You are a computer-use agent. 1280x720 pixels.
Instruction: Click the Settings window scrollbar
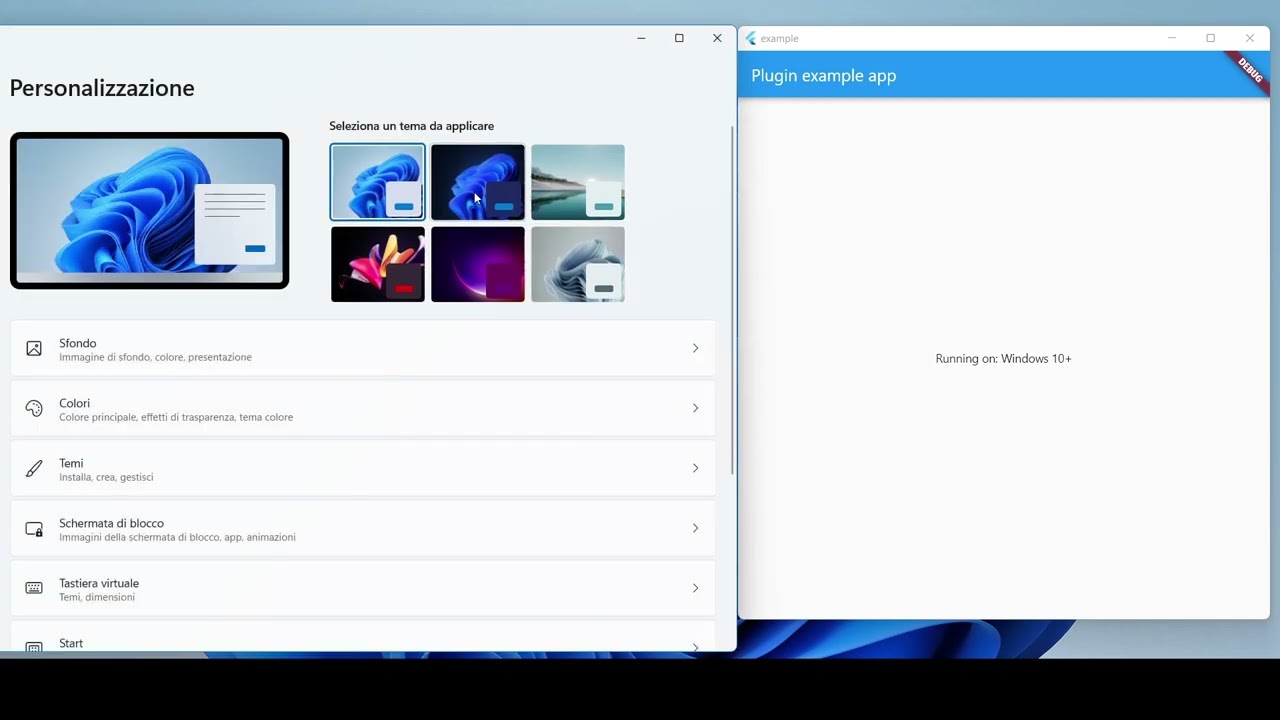[733, 300]
